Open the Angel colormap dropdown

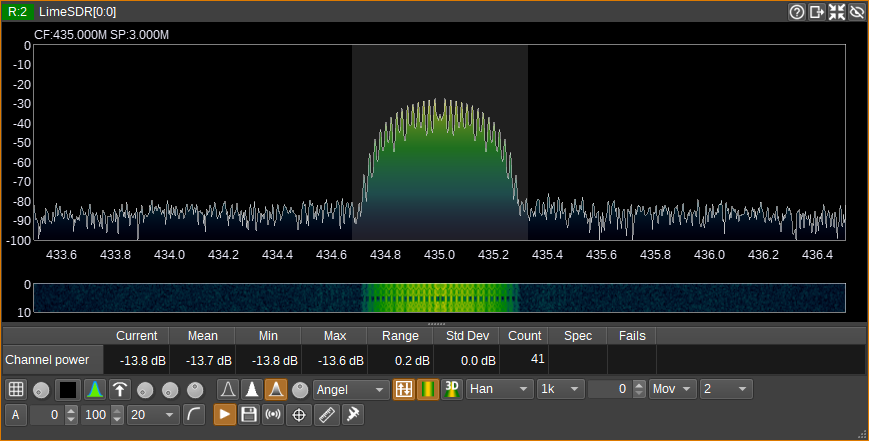point(351,389)
